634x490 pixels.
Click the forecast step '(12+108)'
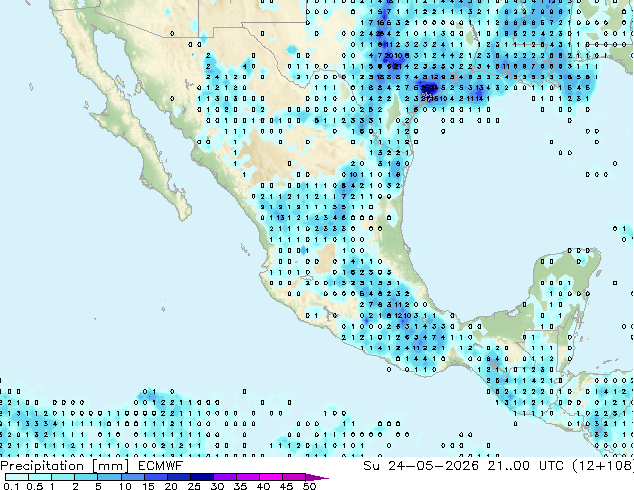point(603,466)
